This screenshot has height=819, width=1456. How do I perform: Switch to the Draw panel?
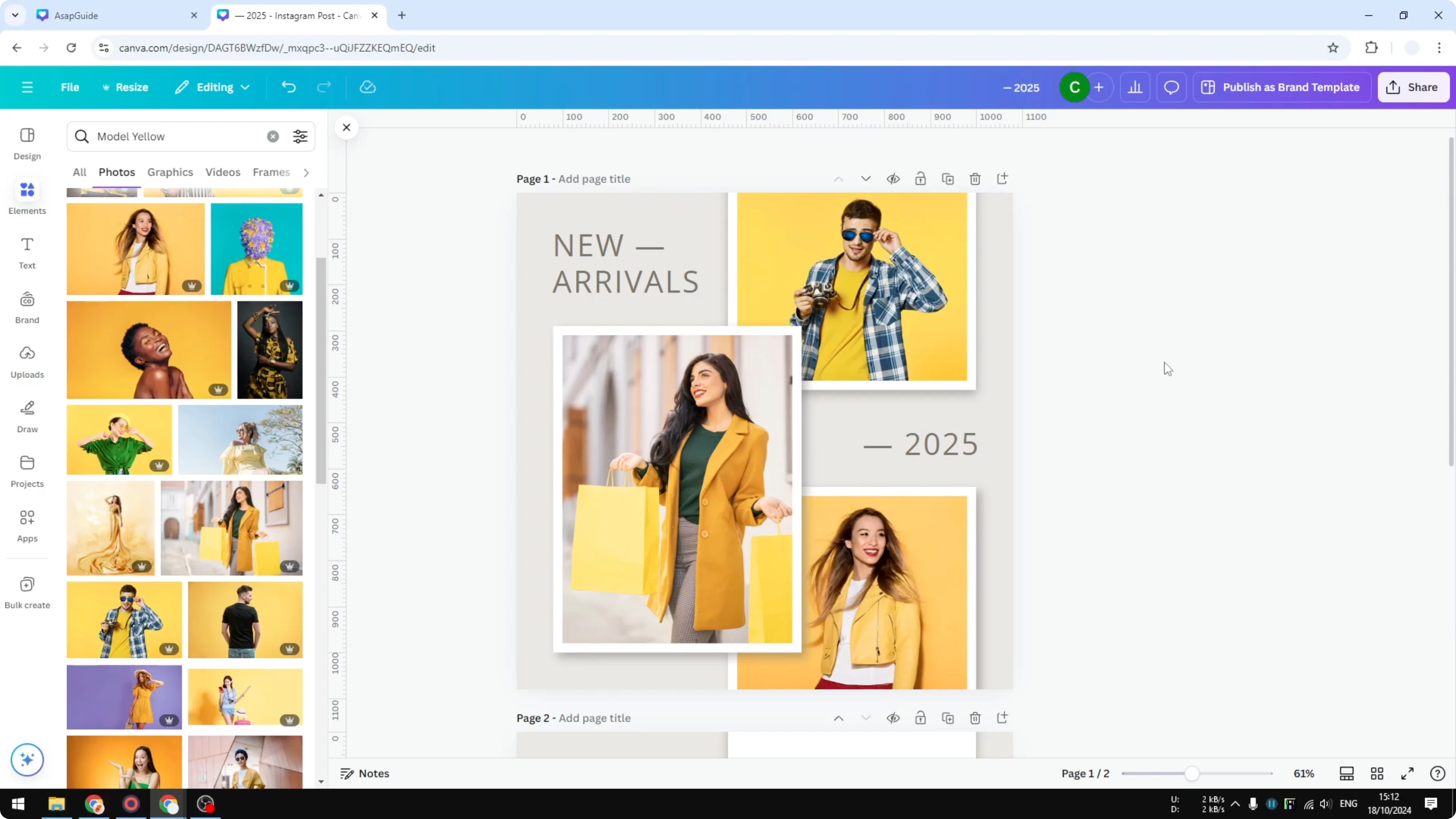[x=27, y=417]
